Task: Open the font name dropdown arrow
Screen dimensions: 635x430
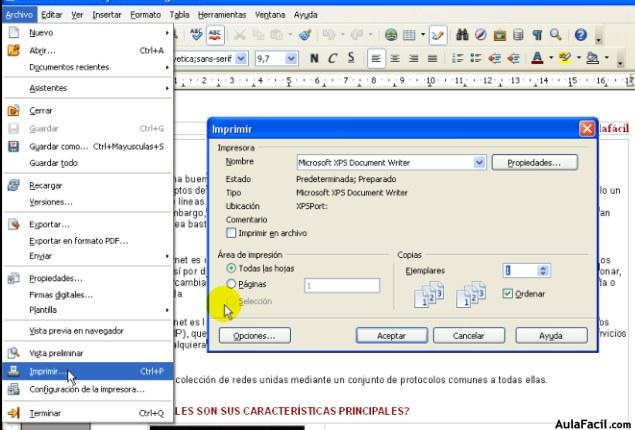Action: [241, 59]
